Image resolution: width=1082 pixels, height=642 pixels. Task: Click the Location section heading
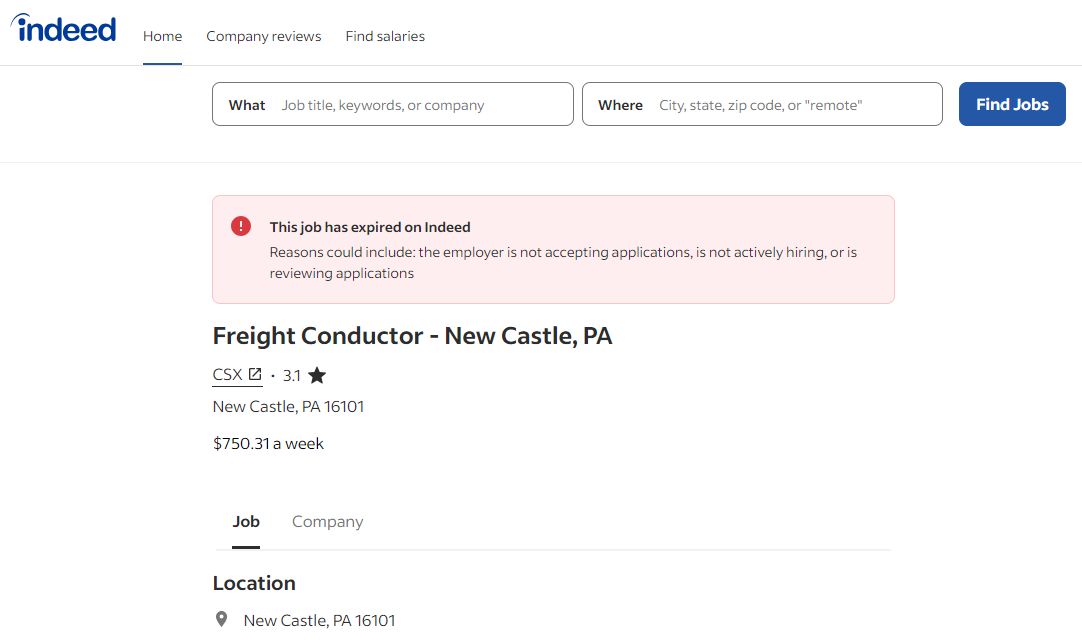(254, 583)
